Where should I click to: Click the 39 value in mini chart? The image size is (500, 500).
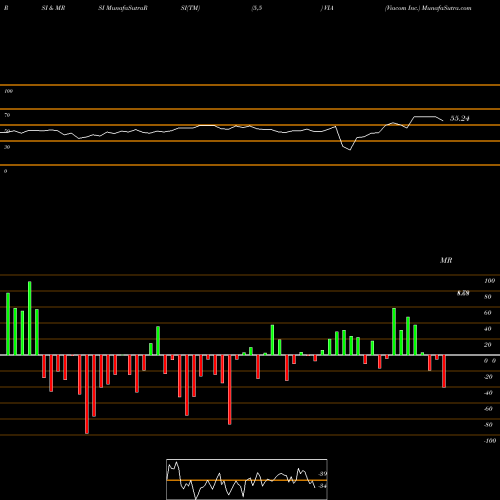click(x=322, y=474)
